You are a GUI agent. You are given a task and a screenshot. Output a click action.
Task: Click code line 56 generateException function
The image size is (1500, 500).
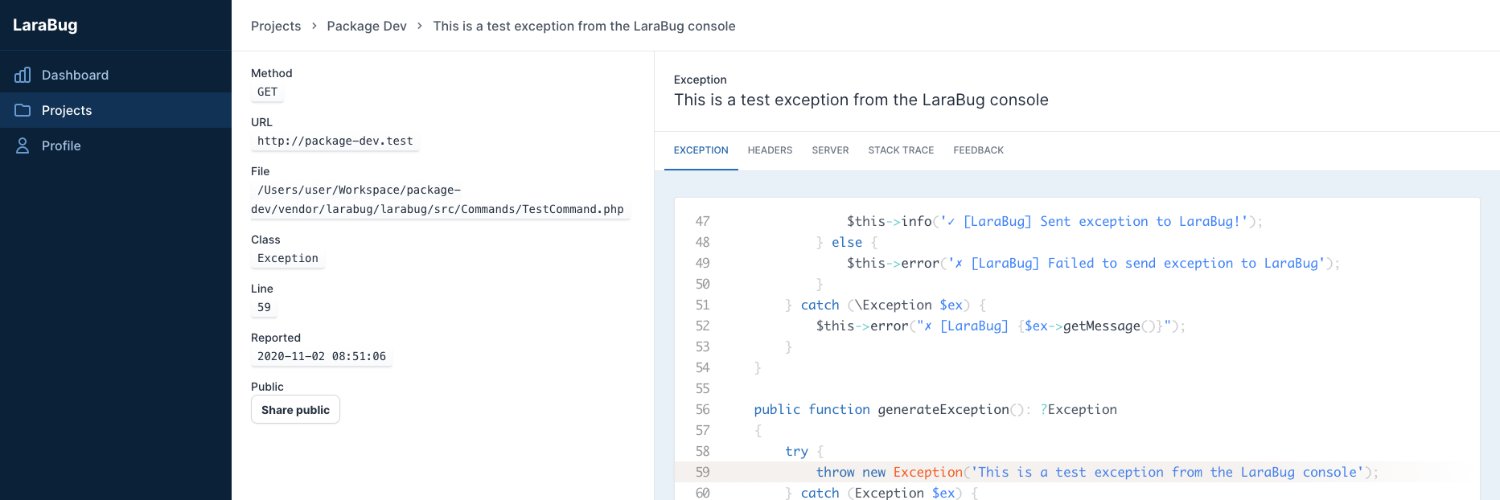[x=935, y=409]
